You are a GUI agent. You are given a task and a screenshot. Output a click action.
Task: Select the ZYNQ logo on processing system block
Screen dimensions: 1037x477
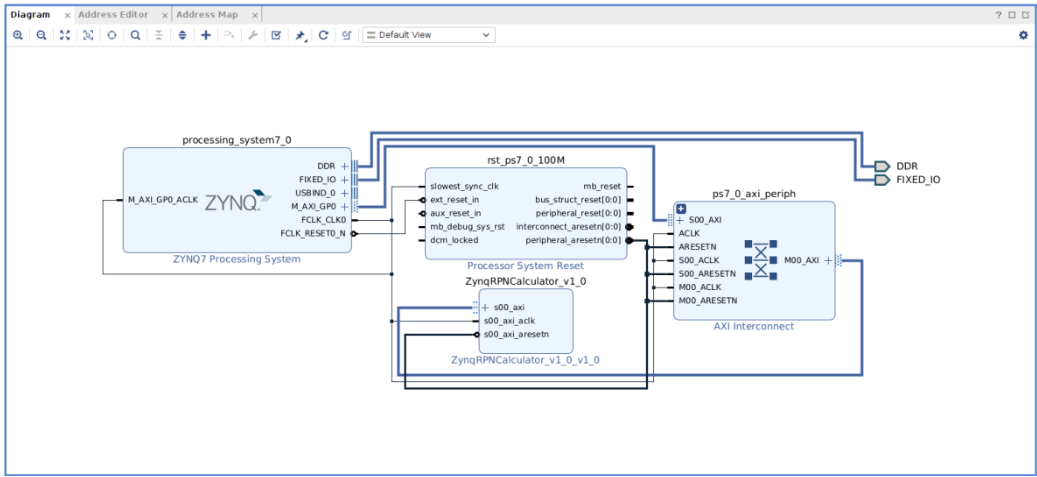click(x=238, y=201)
